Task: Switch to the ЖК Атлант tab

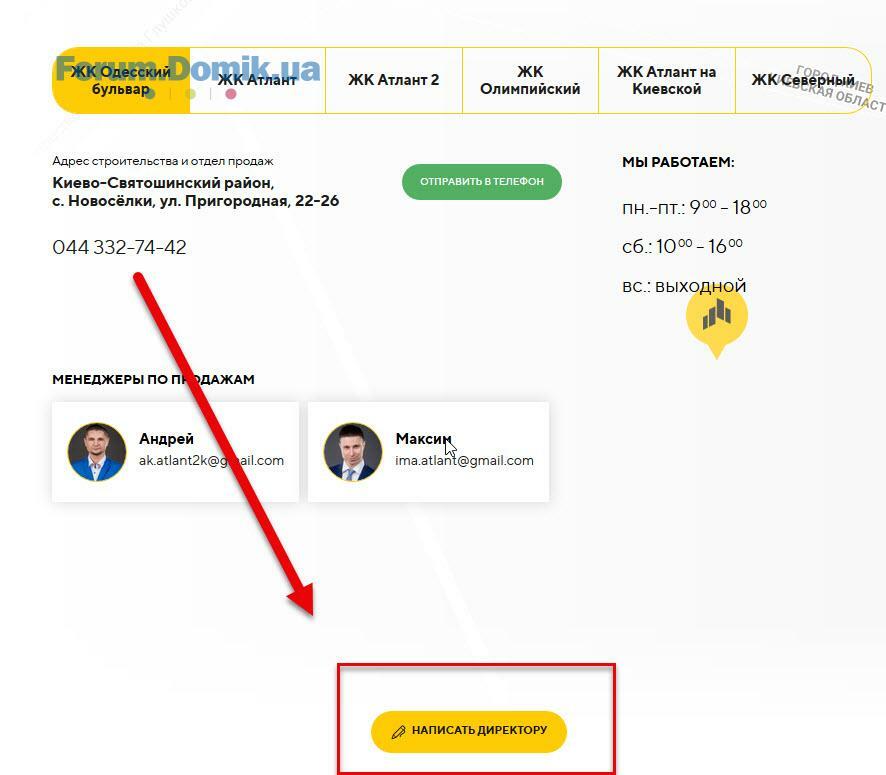Action: (x=257, y=80)
